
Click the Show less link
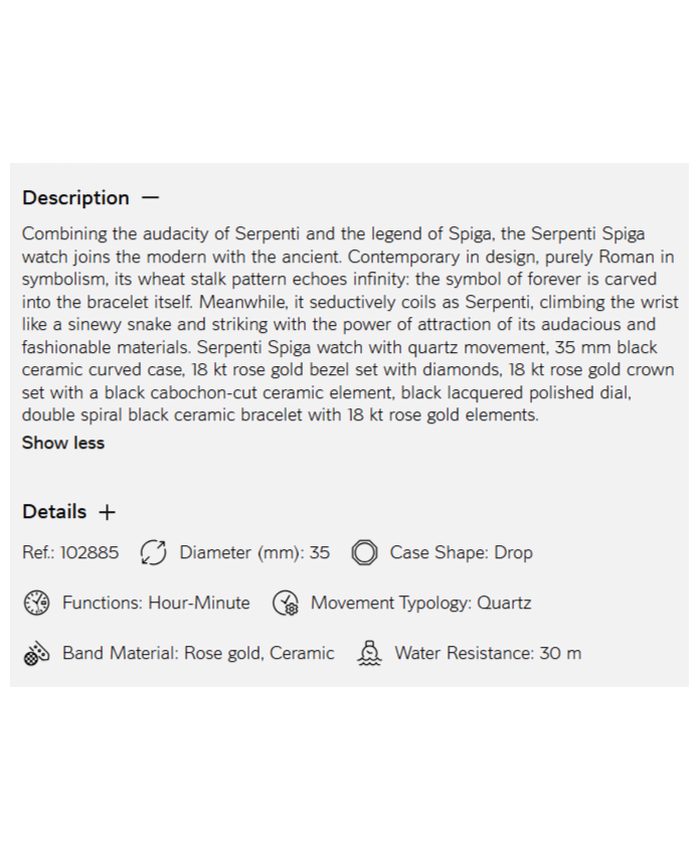tap(63, 443)
